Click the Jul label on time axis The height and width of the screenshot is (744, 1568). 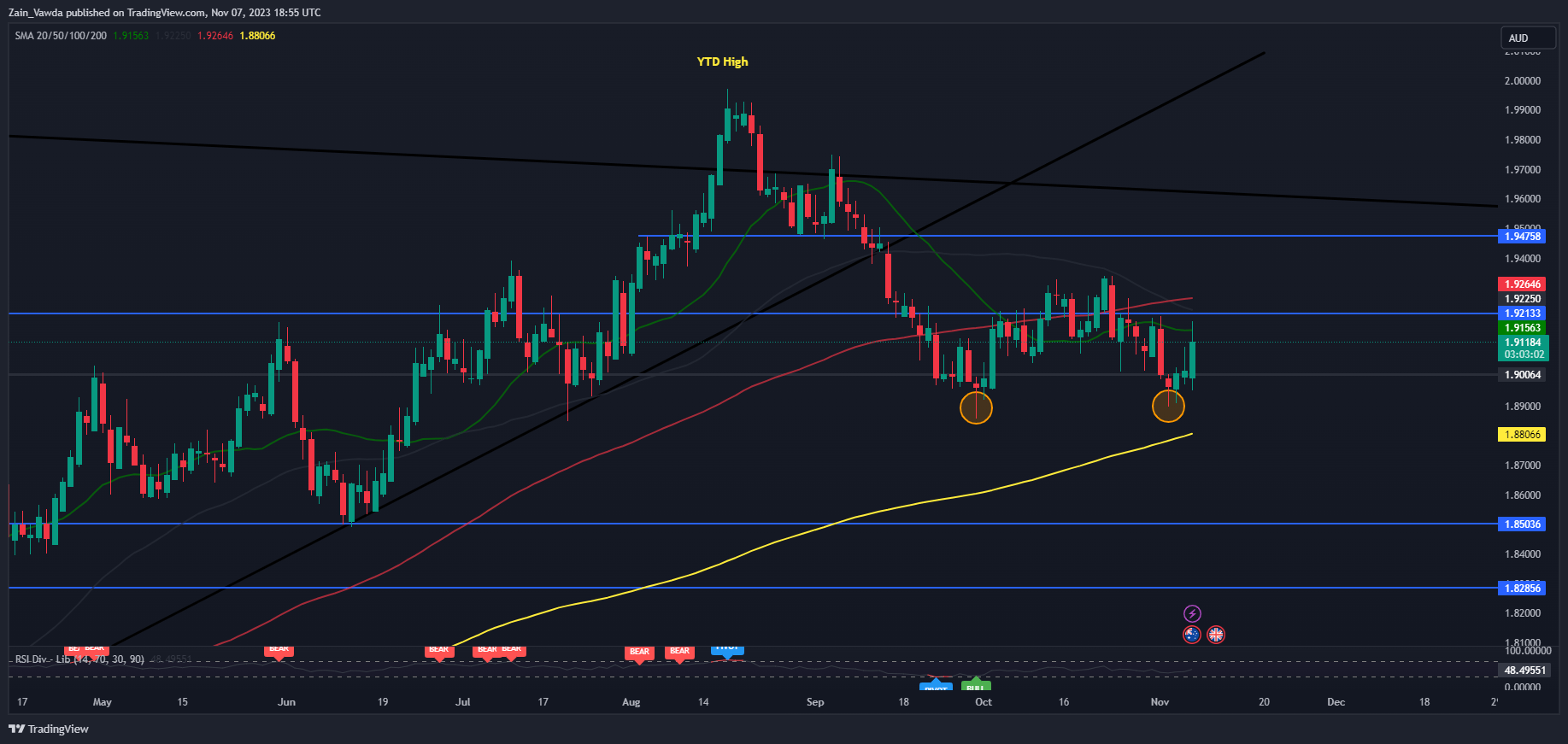coord(463,702)
